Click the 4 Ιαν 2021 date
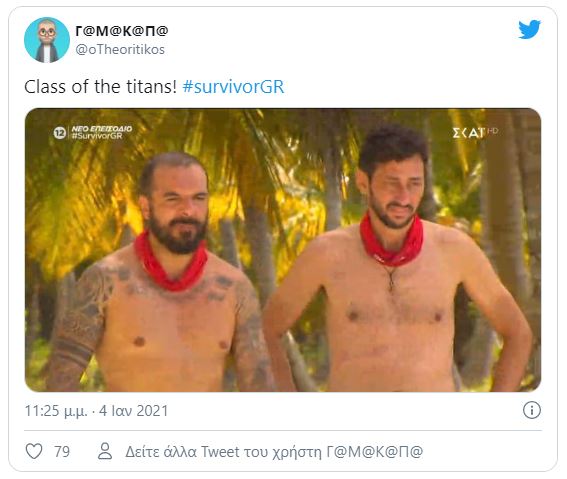Screen dimensions: 567x479 [133, 411]
